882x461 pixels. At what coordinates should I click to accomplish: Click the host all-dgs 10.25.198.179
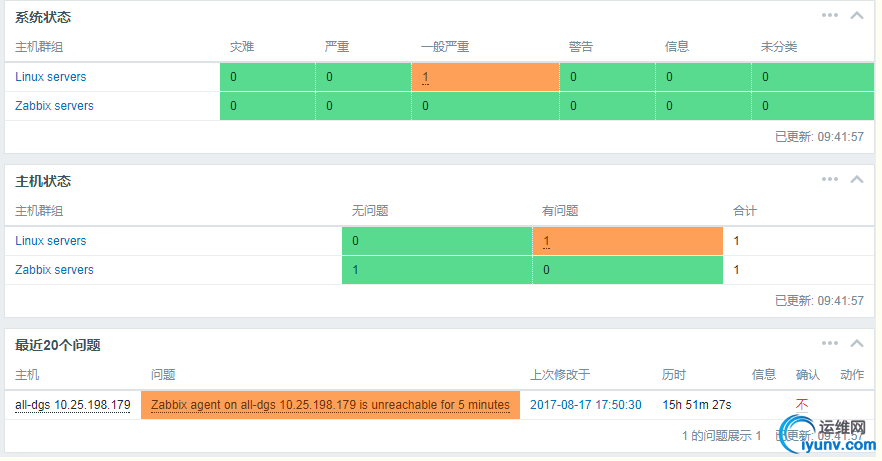click(73, 405)
